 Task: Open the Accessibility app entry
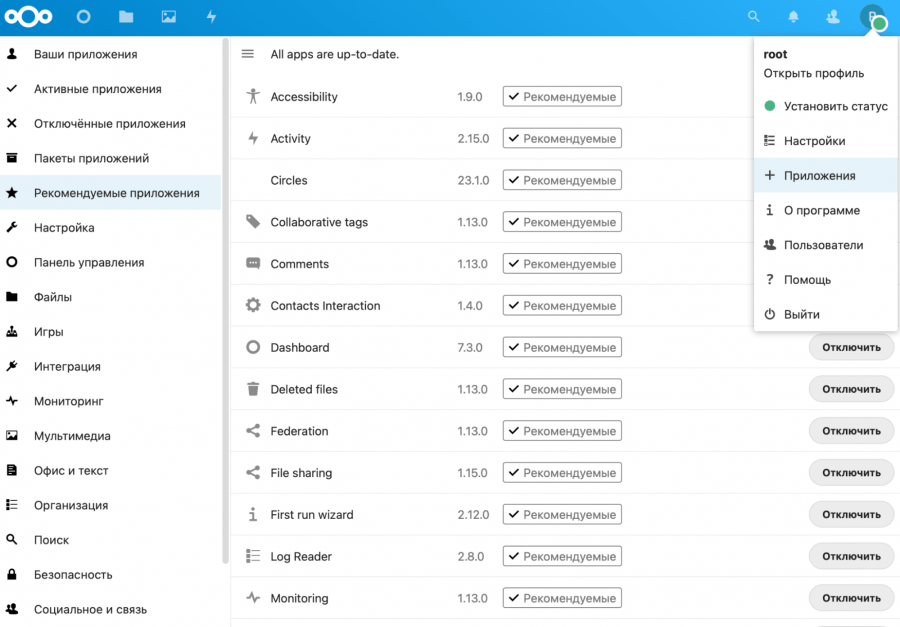coord(304,97)
